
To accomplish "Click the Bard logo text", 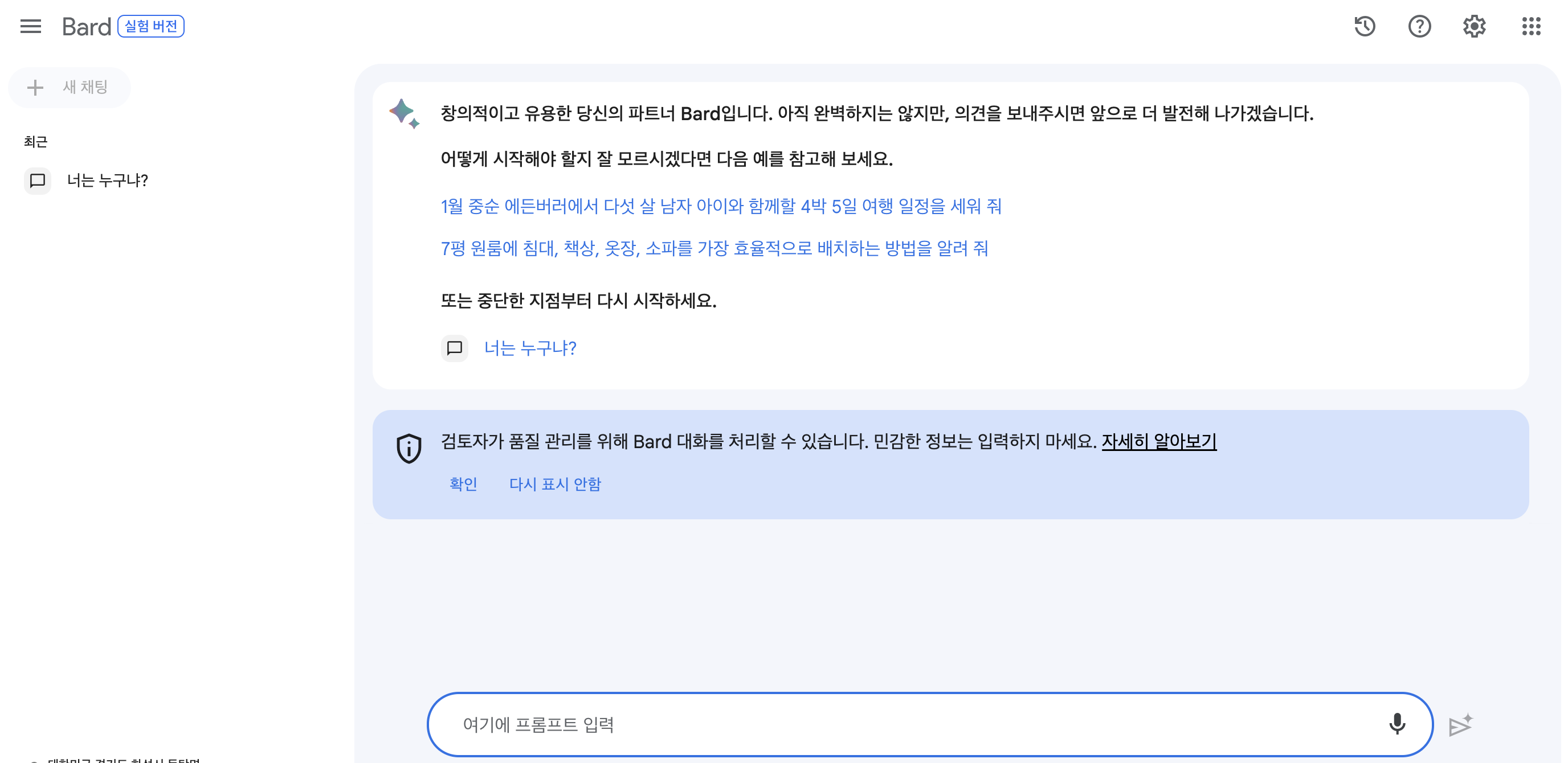I will tap(87, 26).
